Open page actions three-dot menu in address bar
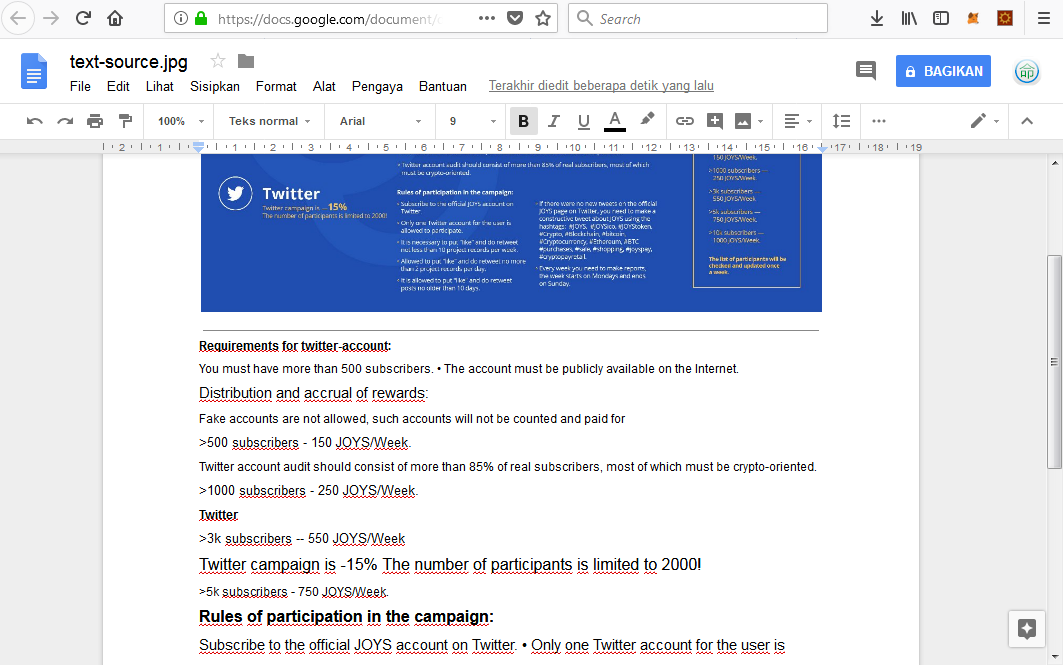The height and width of the screenshot is (665, 1063). [487, 18]
